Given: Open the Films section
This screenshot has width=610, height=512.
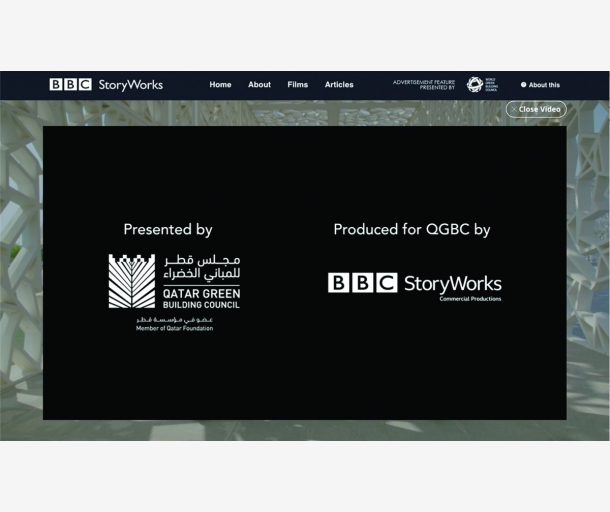Looking at the screenshot, I should pos(298,84).
